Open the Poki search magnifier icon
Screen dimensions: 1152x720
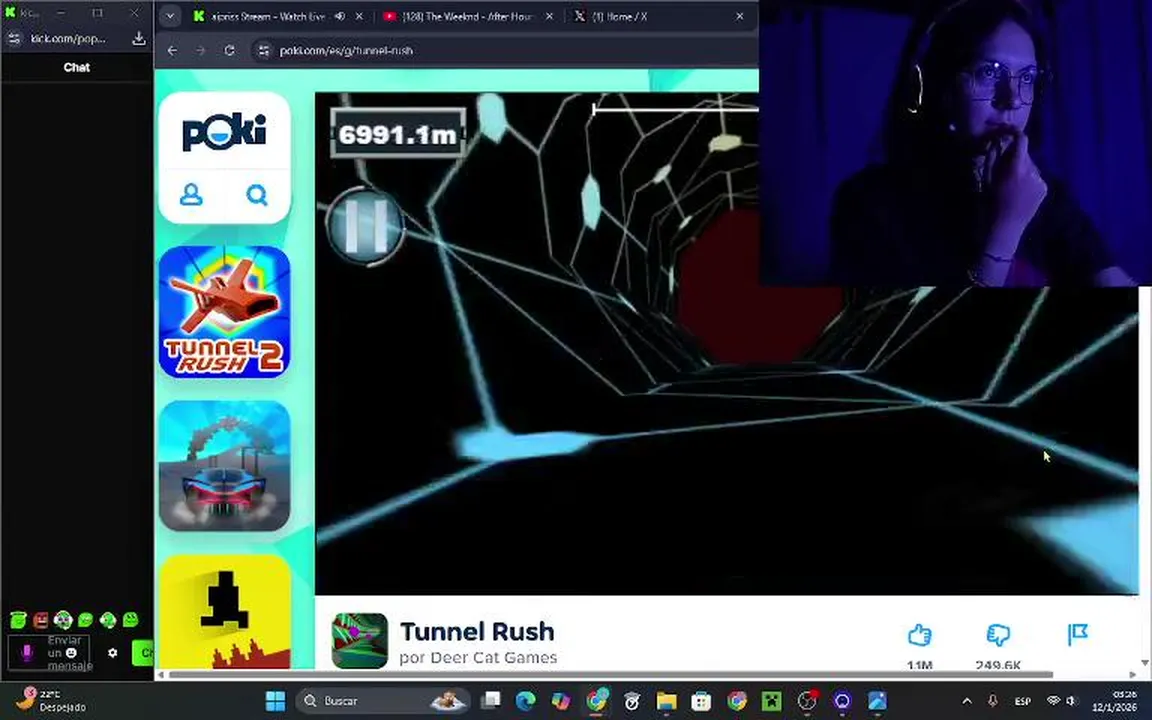(x=257, y=195)
